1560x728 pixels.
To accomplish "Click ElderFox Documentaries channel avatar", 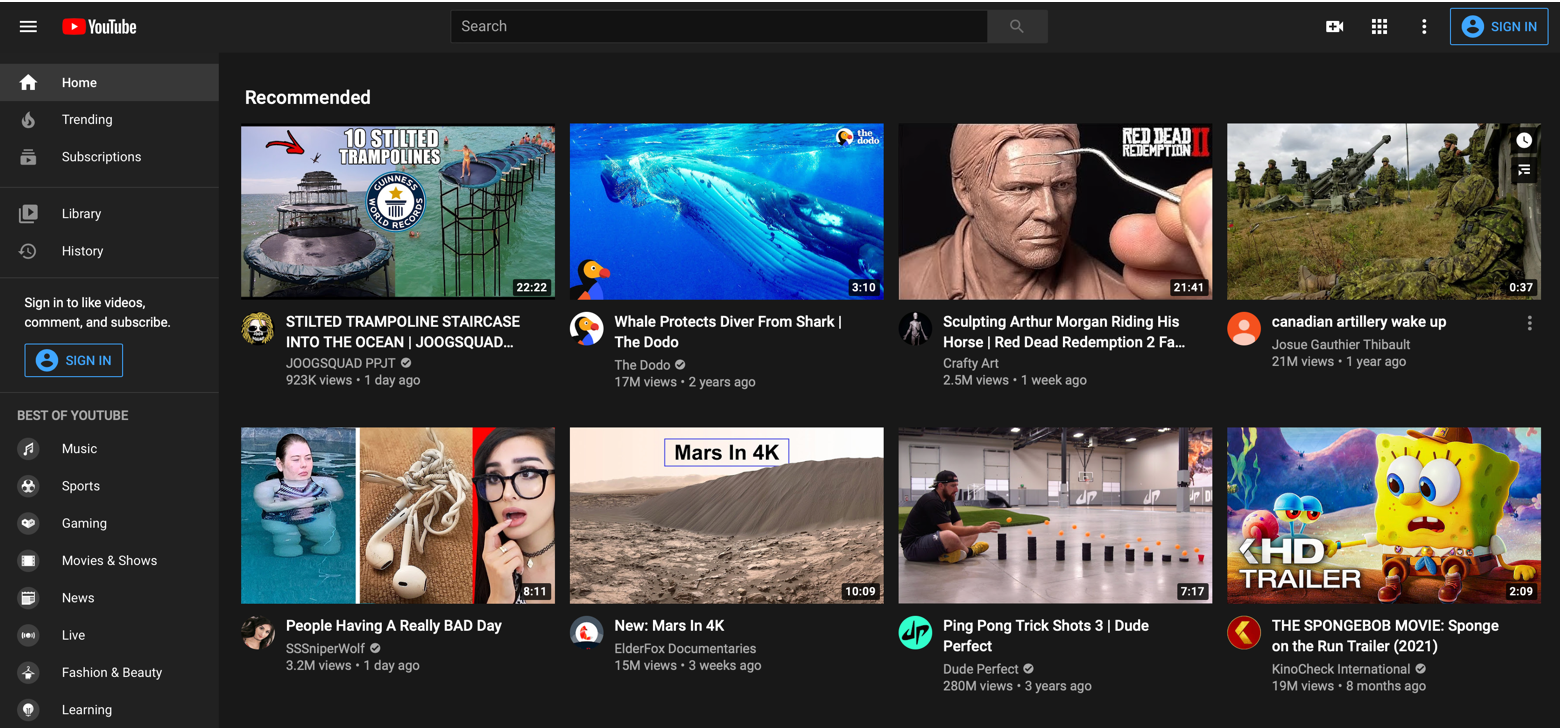I will (x=587, y=633).
